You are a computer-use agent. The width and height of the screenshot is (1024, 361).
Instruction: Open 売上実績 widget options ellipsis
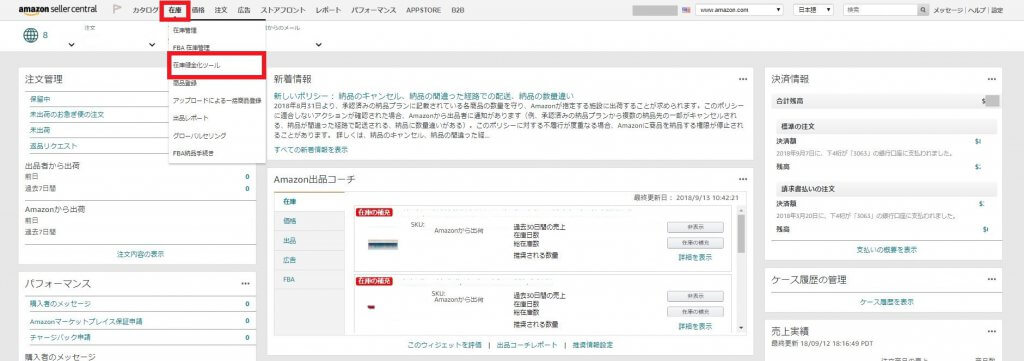(x=992, y=332)
